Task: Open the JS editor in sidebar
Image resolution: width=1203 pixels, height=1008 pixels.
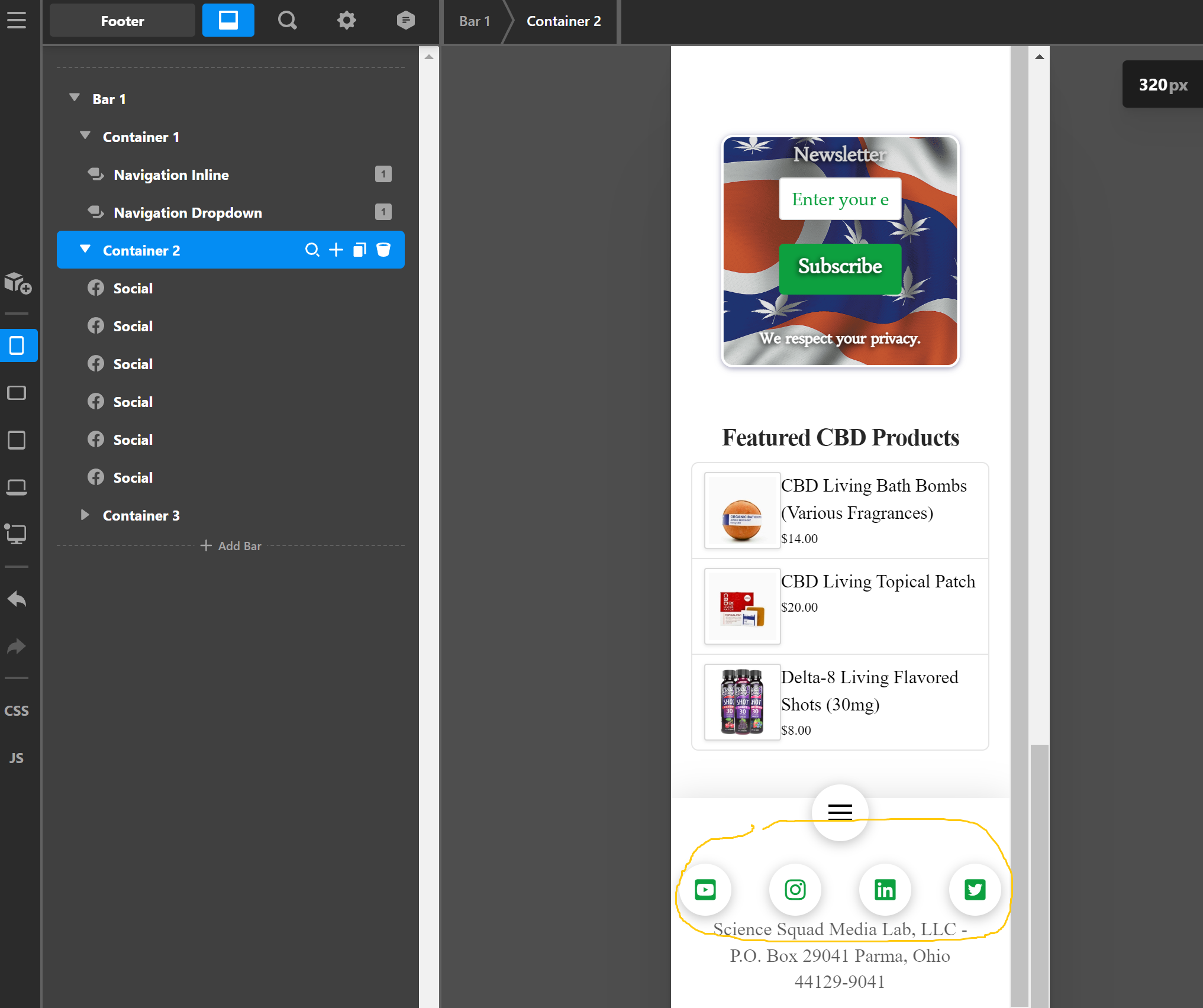Action: [17, 758]
